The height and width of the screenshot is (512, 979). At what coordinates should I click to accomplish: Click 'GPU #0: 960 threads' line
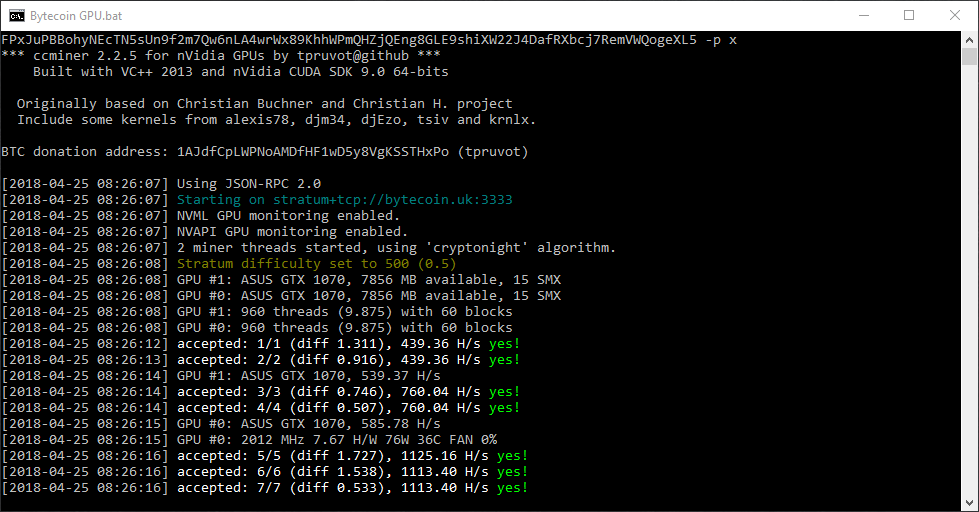point(257,328)
